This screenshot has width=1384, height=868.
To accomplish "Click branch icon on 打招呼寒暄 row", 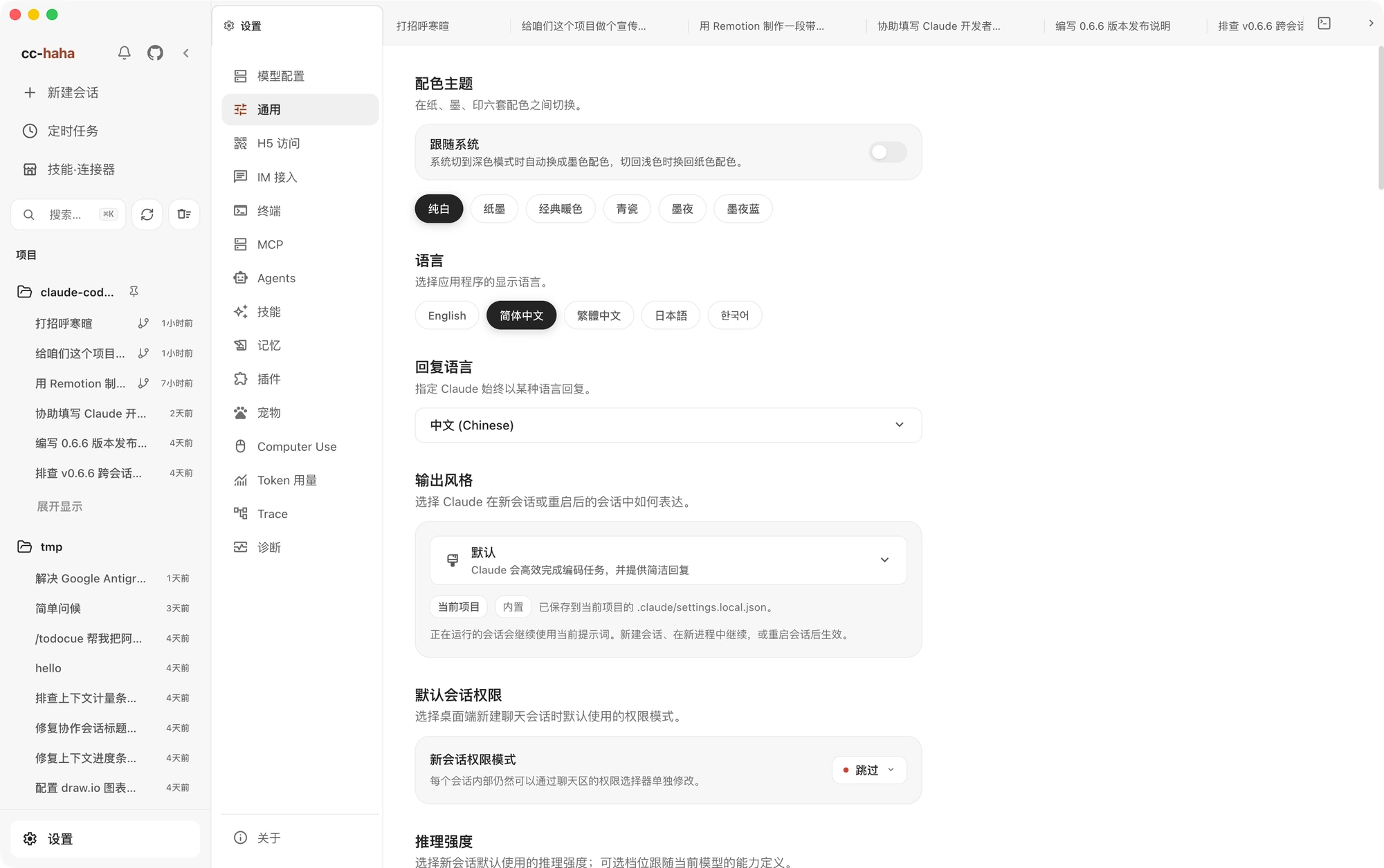I will pyautogui.click(x=143, y=323).
